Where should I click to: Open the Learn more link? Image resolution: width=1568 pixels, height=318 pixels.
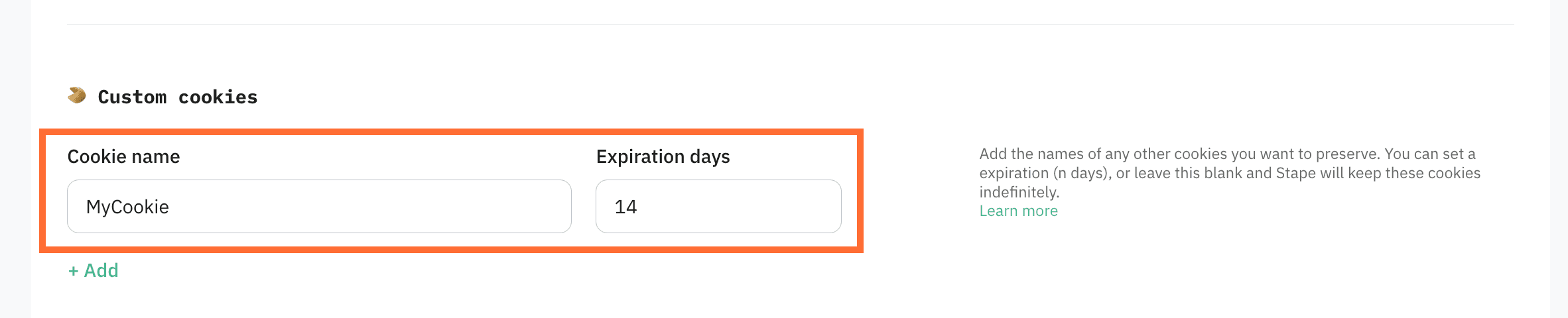pos(1018,211)
